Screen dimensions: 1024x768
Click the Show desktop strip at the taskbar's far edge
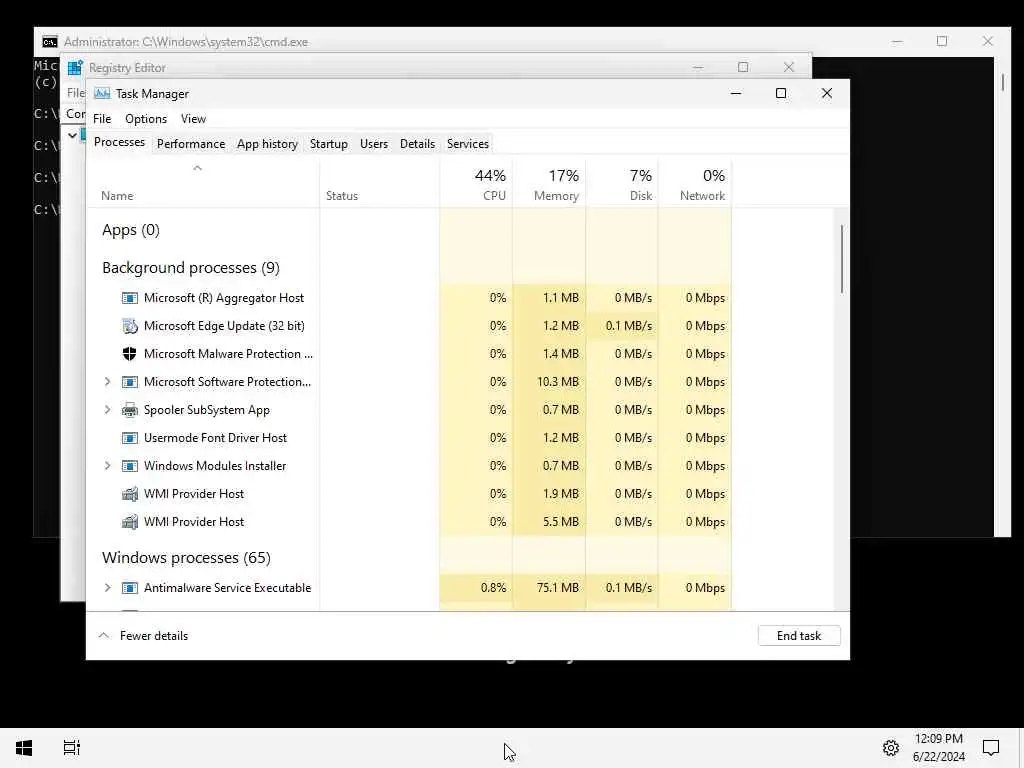click(x=1021, y=748)
